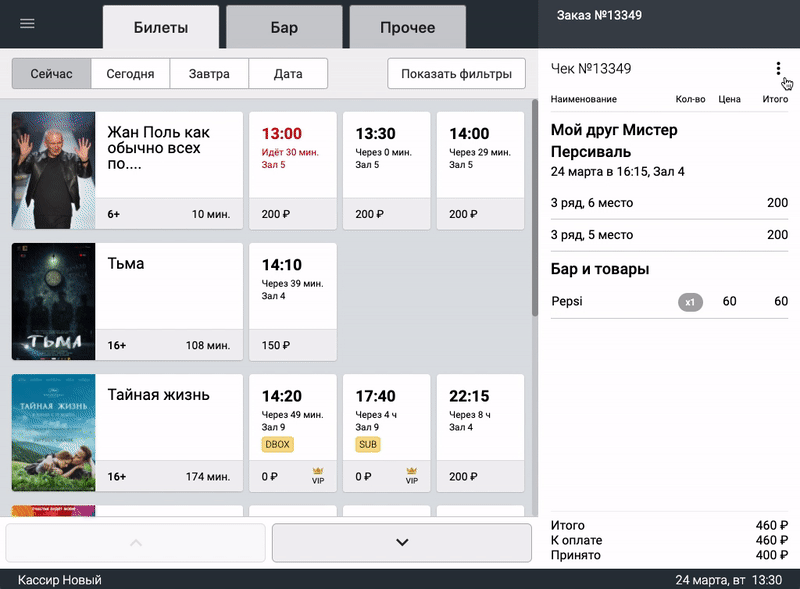Select ticket row 3 ряд, 6 место

(x=669, y=203)
